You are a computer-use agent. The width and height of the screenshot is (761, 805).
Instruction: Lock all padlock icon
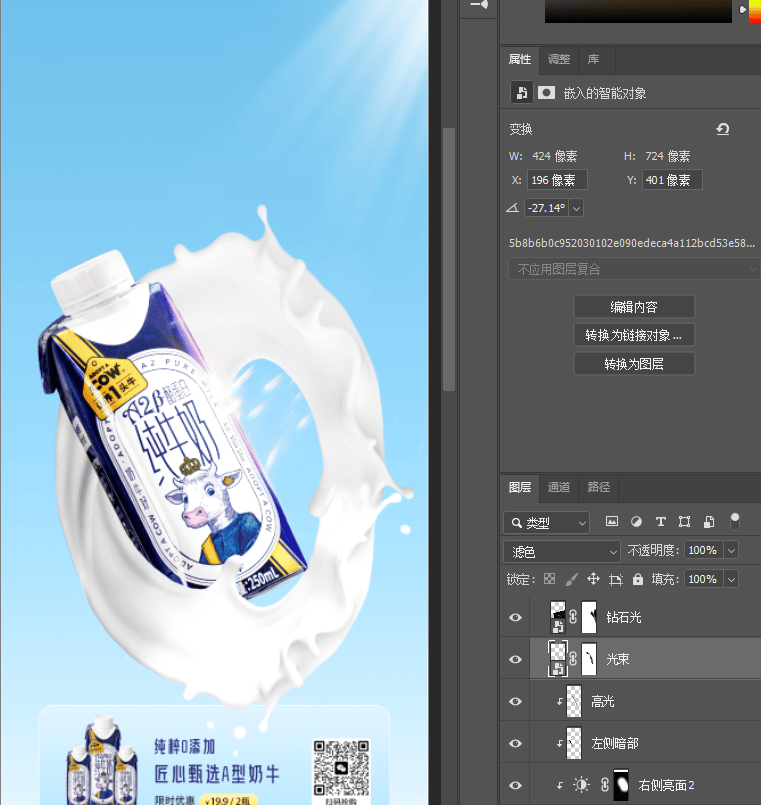[x=638, y=579]
